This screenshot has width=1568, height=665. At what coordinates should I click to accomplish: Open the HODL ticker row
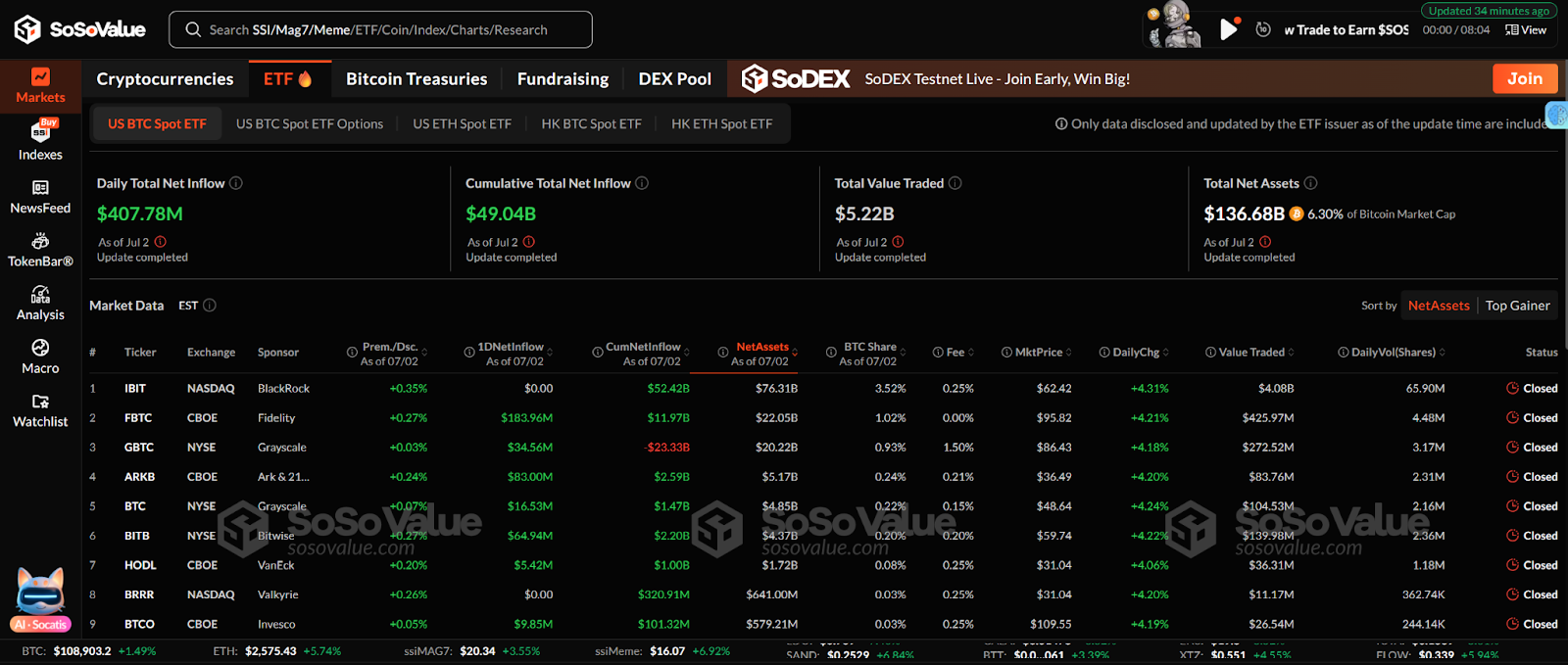point(823,565)
